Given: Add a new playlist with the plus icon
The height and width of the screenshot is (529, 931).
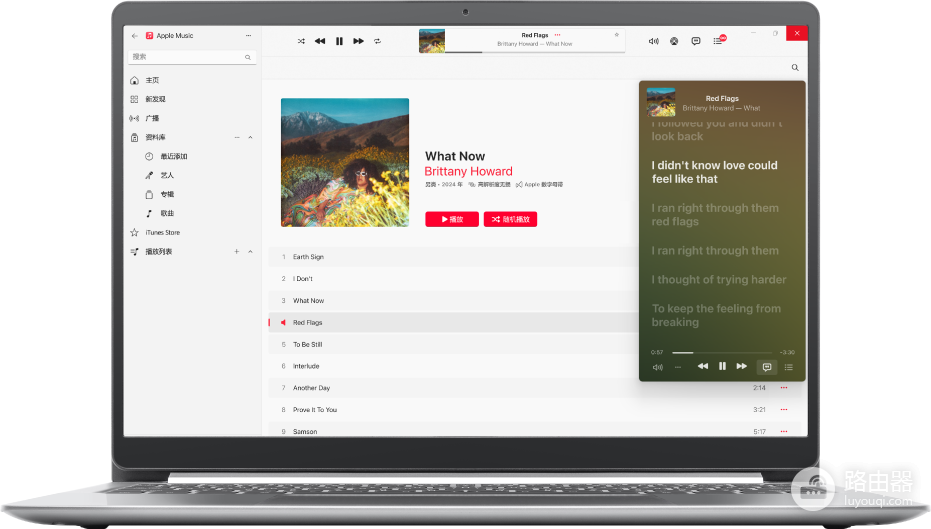Looking at the screenshot, I should (x=236, y=252).
